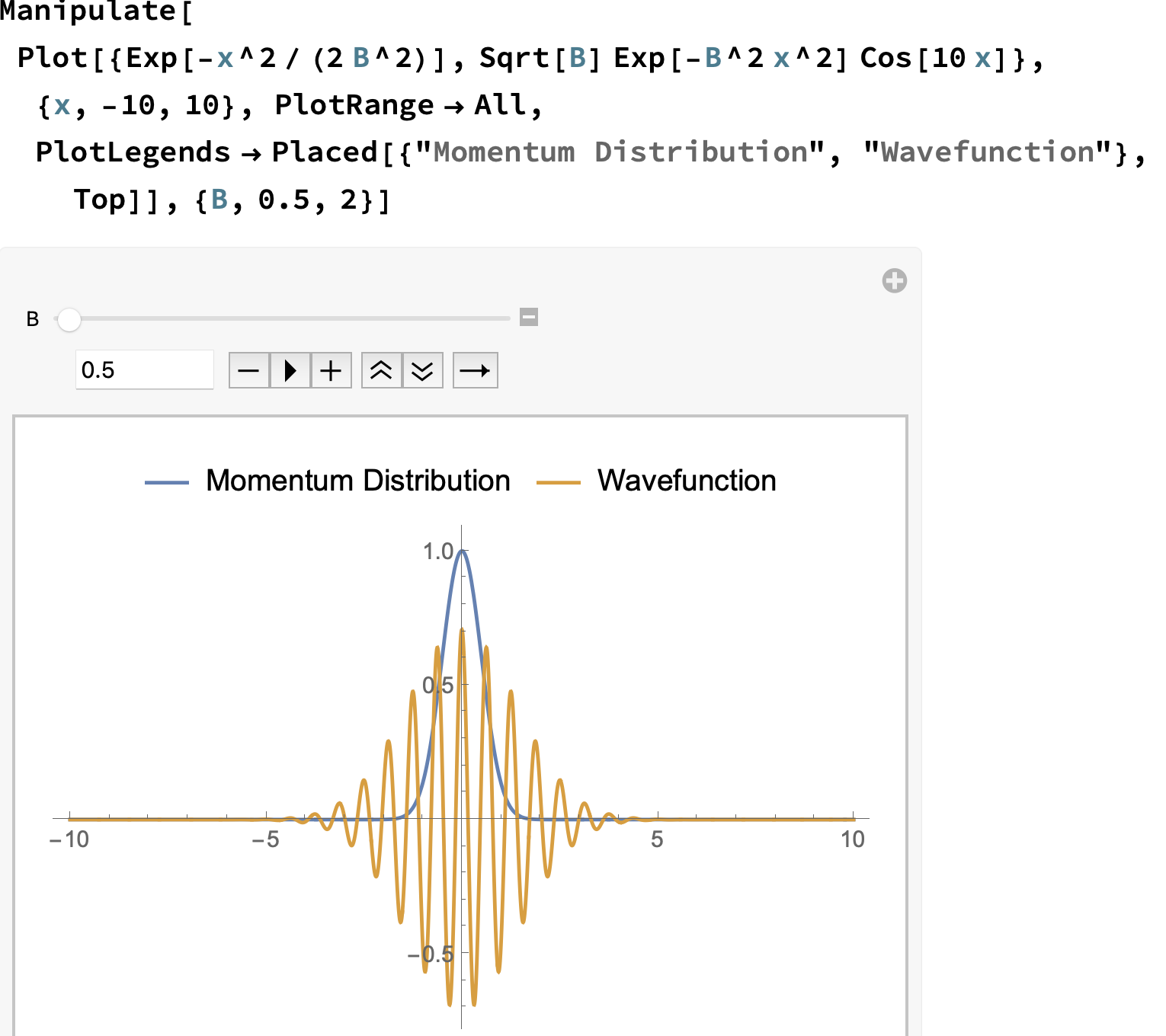The width and height of the screenshot is (1166, 1036).
Task: Click the orange legend line swatch
Action: click(559, 482)
